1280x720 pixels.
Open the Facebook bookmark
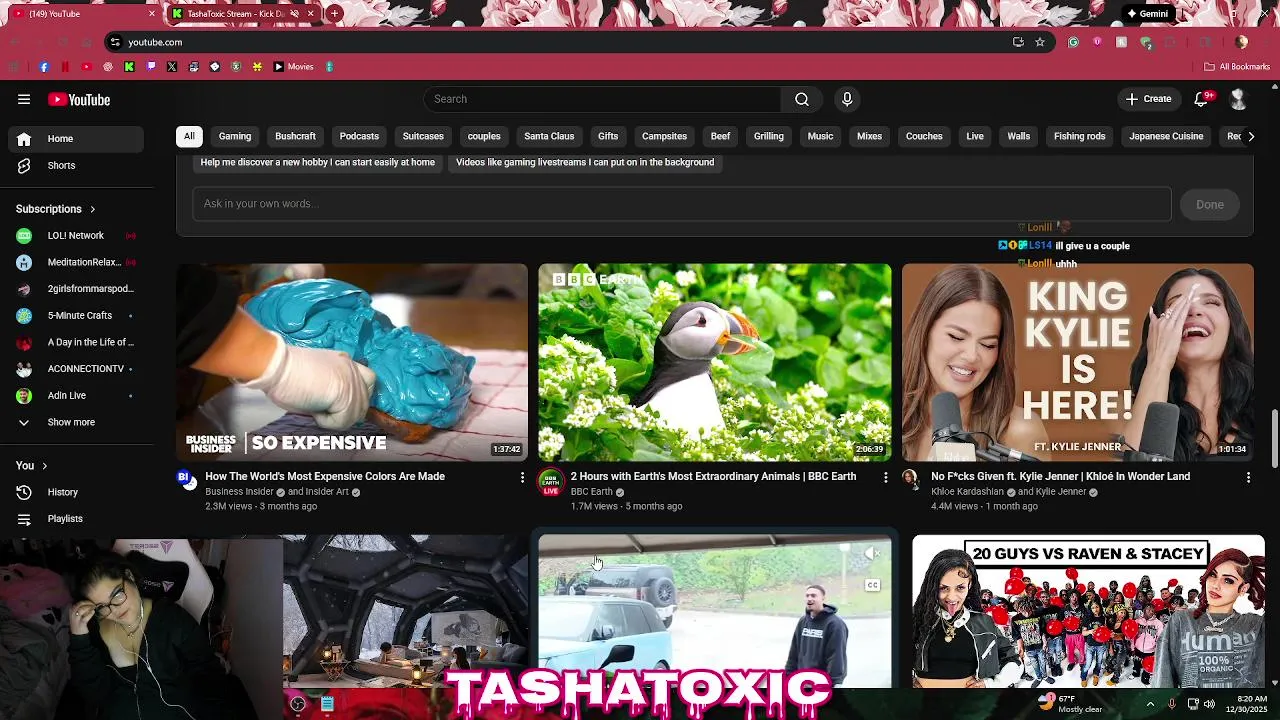44,67
